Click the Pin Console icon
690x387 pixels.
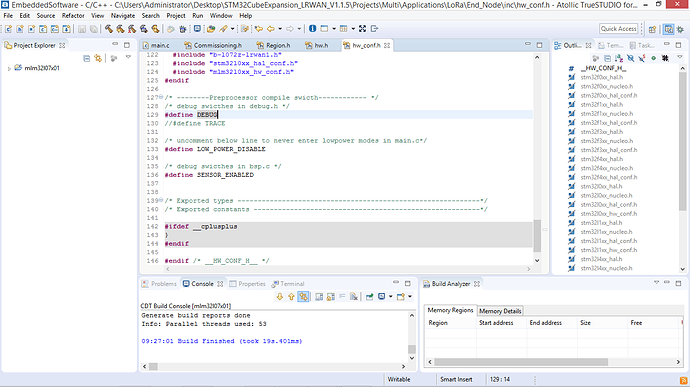click(369, 297)
